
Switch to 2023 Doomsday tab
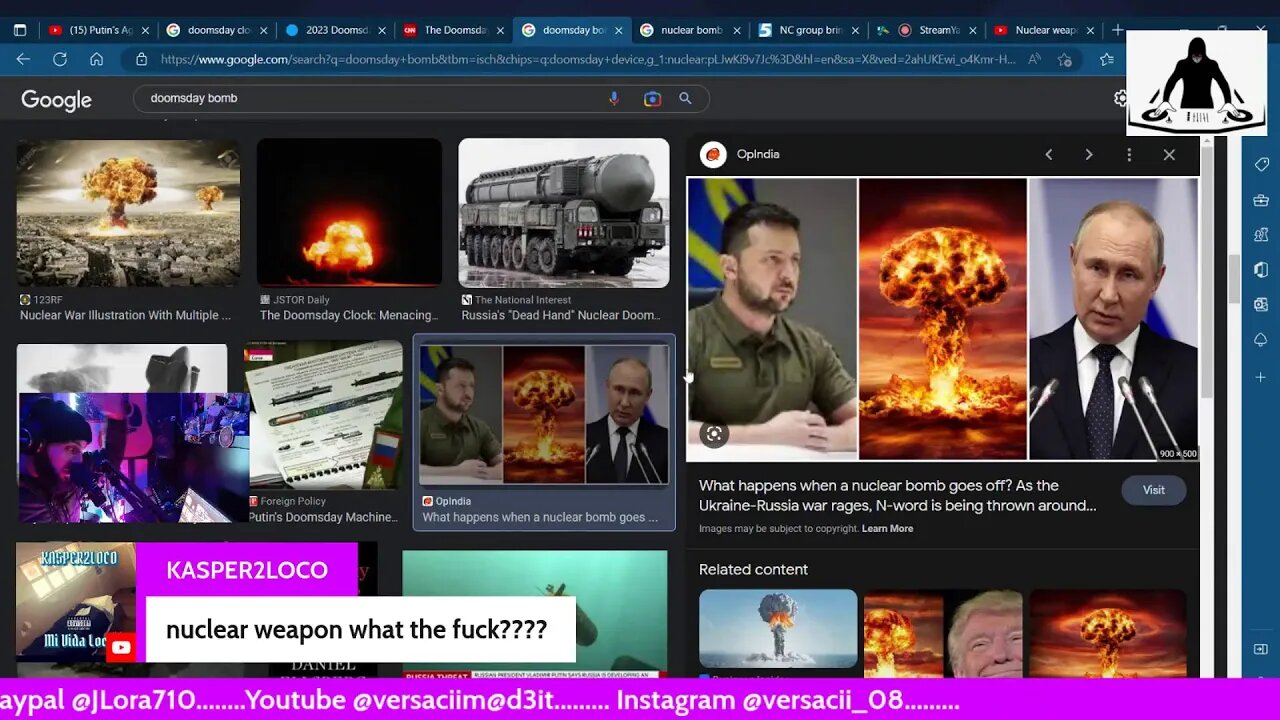333,30
